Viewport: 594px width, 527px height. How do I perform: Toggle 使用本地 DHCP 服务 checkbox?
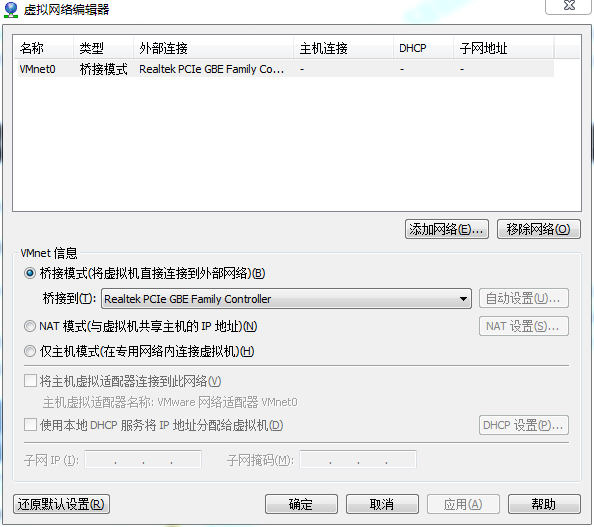click(30, 425)
